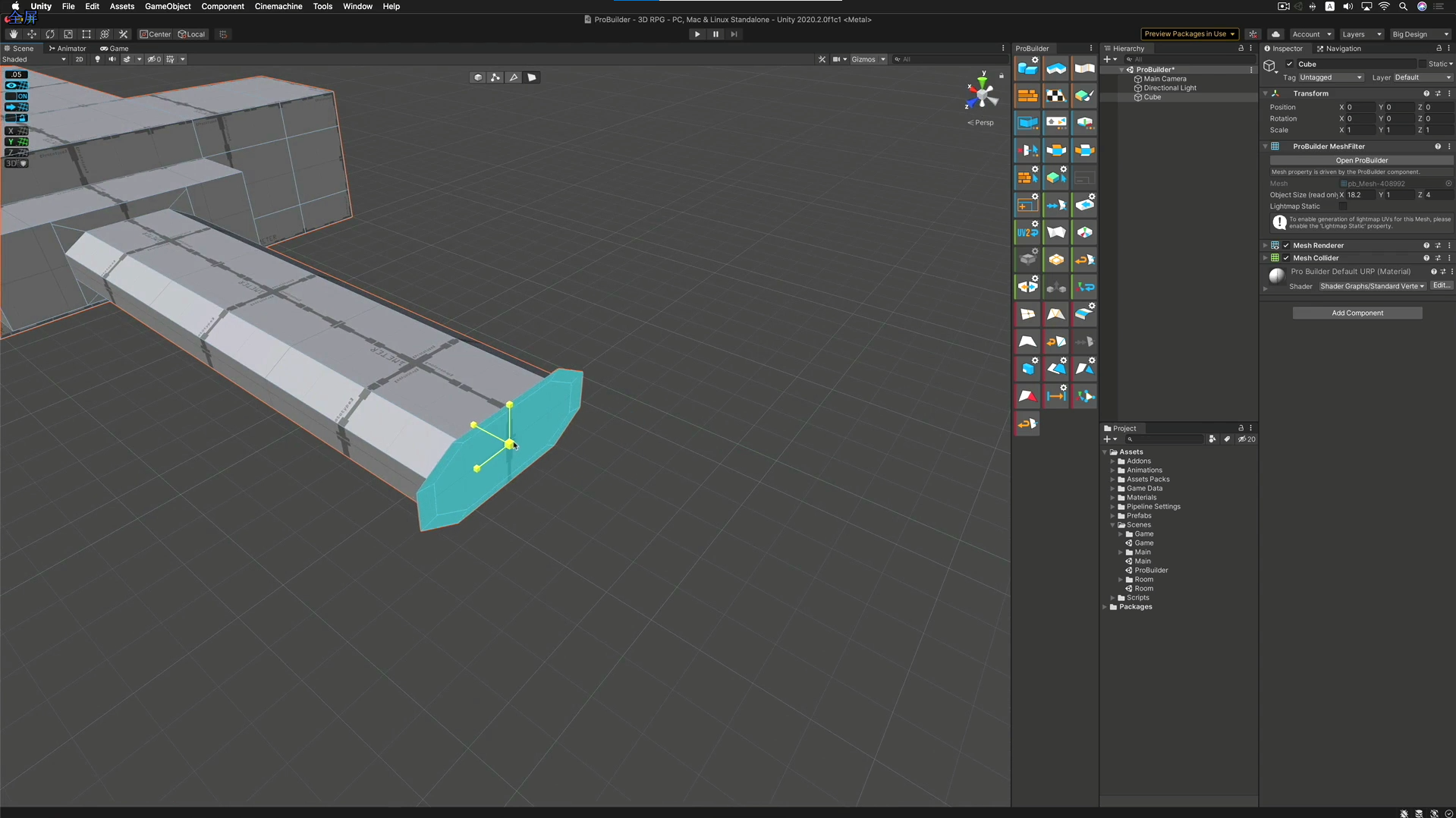Toggle the ProGrids ON button in the scene view
Image resolution: width=1456 pixels, height=818 pixels.
coord(24,96)
